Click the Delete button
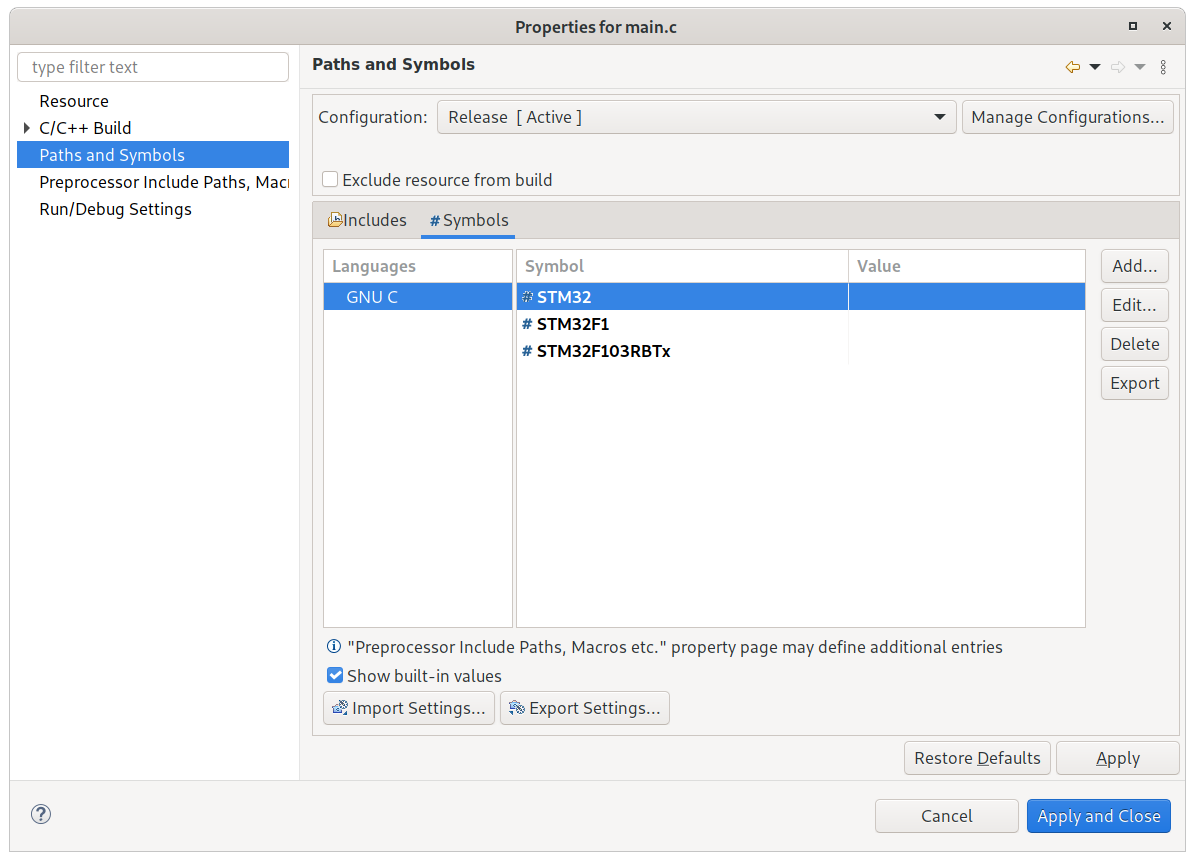Viewport: 1195px width, 861px height. (1135, 344)
